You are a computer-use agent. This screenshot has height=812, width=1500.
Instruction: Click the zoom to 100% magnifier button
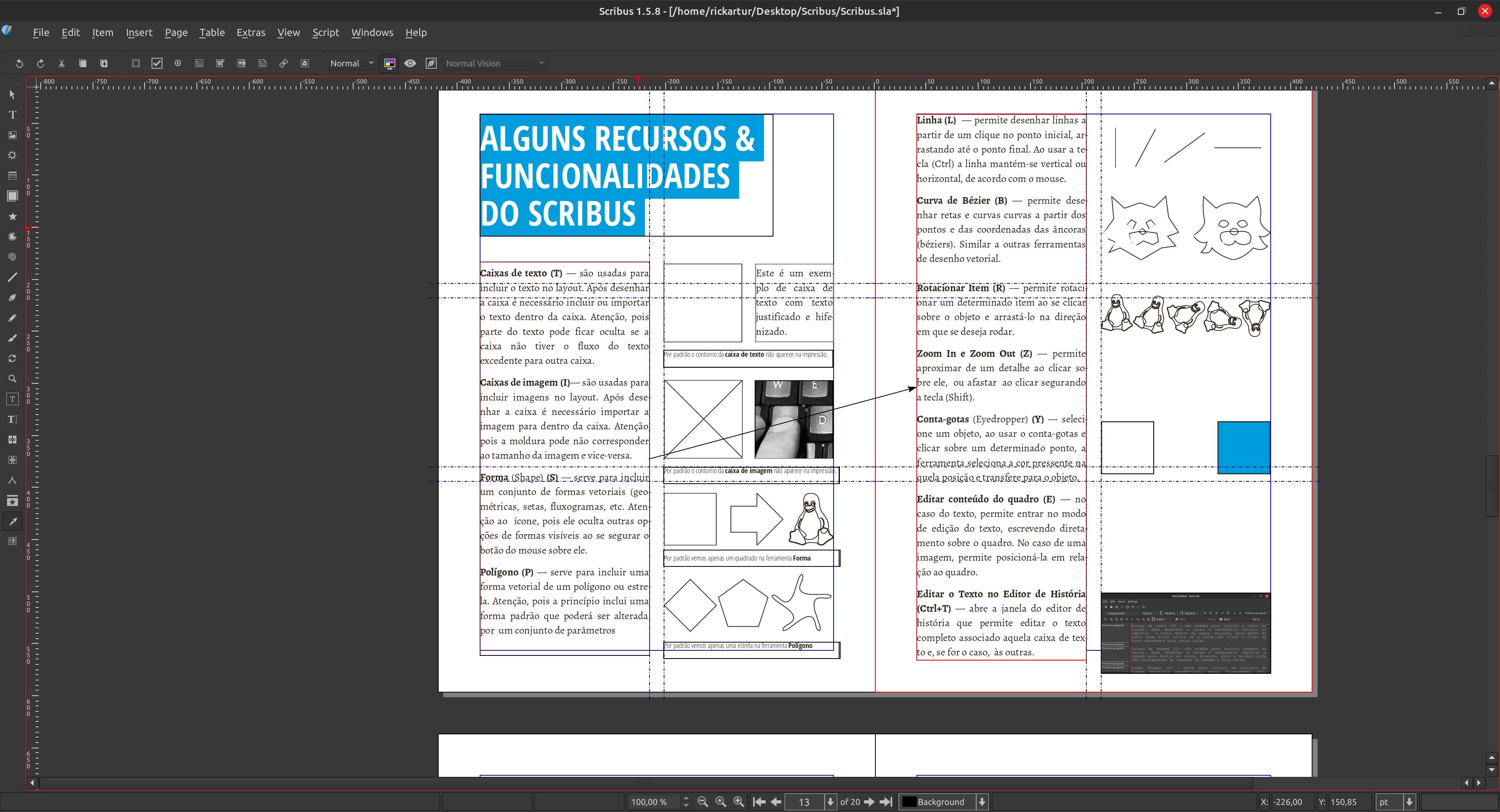721,801
